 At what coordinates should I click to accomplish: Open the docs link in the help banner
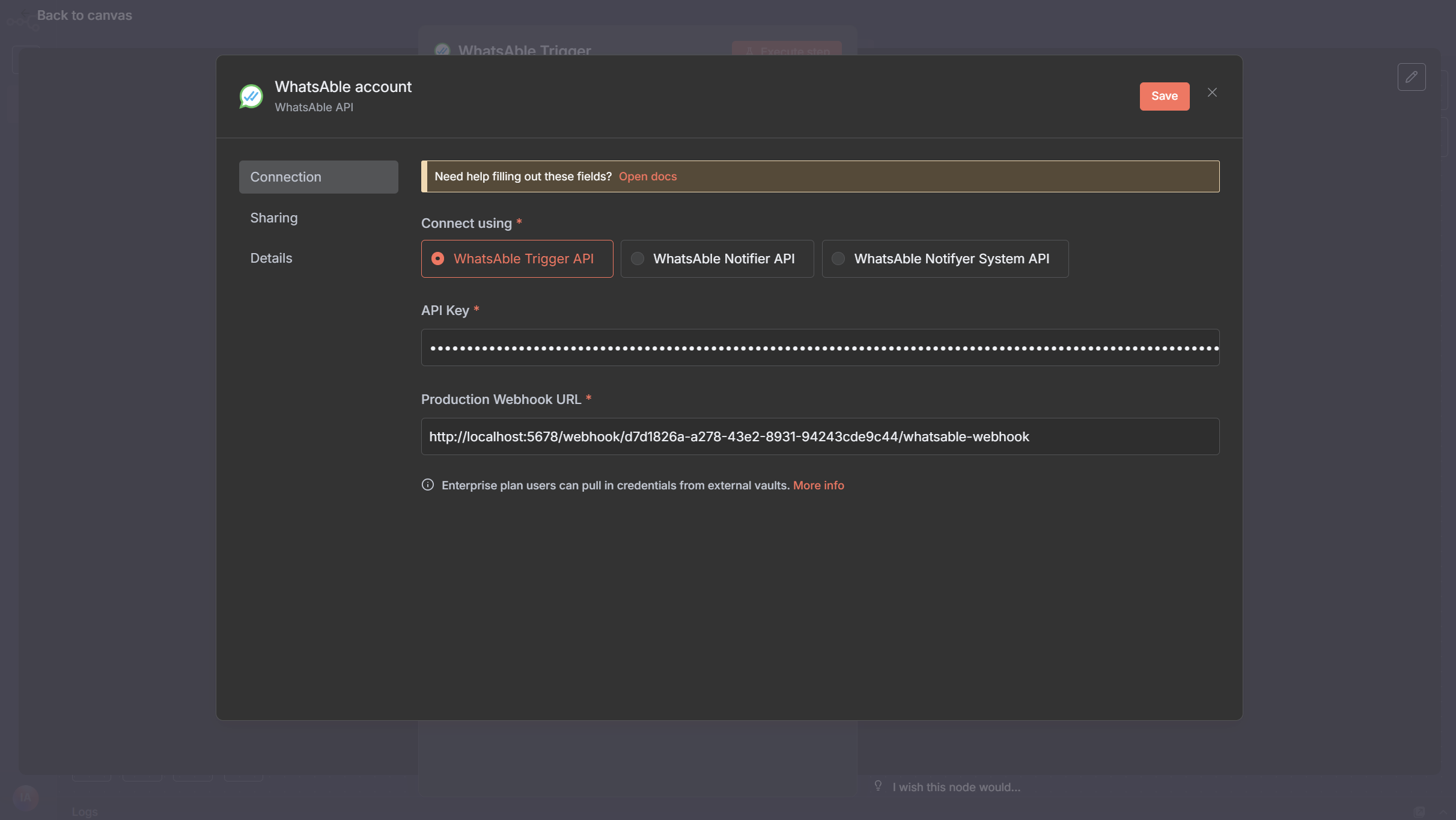[647, 177]
